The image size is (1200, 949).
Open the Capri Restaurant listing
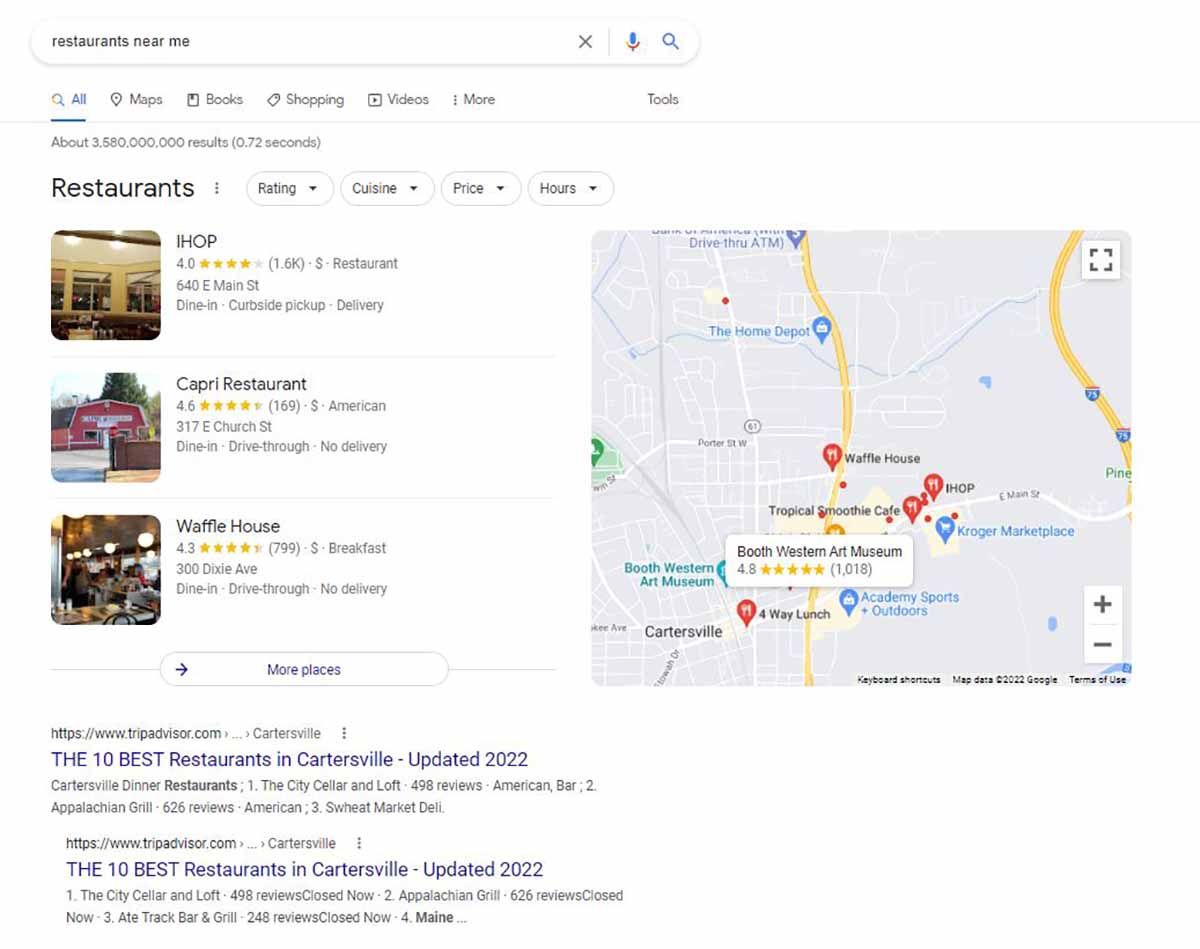tap(242, 384)
